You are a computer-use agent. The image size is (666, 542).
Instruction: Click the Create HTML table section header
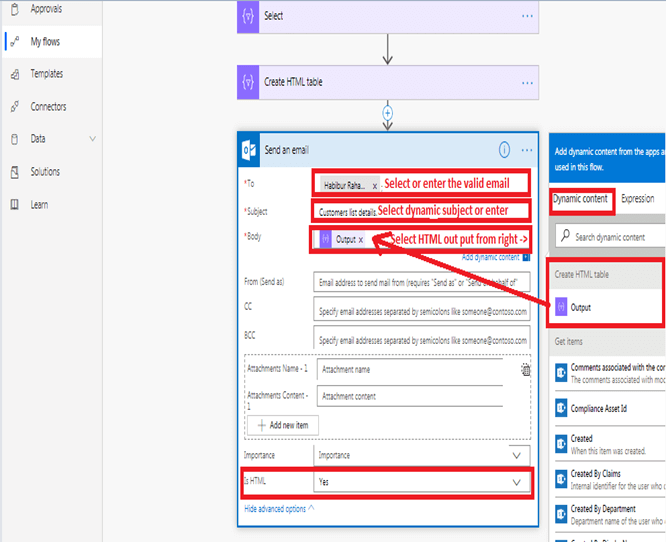point(606,275)
